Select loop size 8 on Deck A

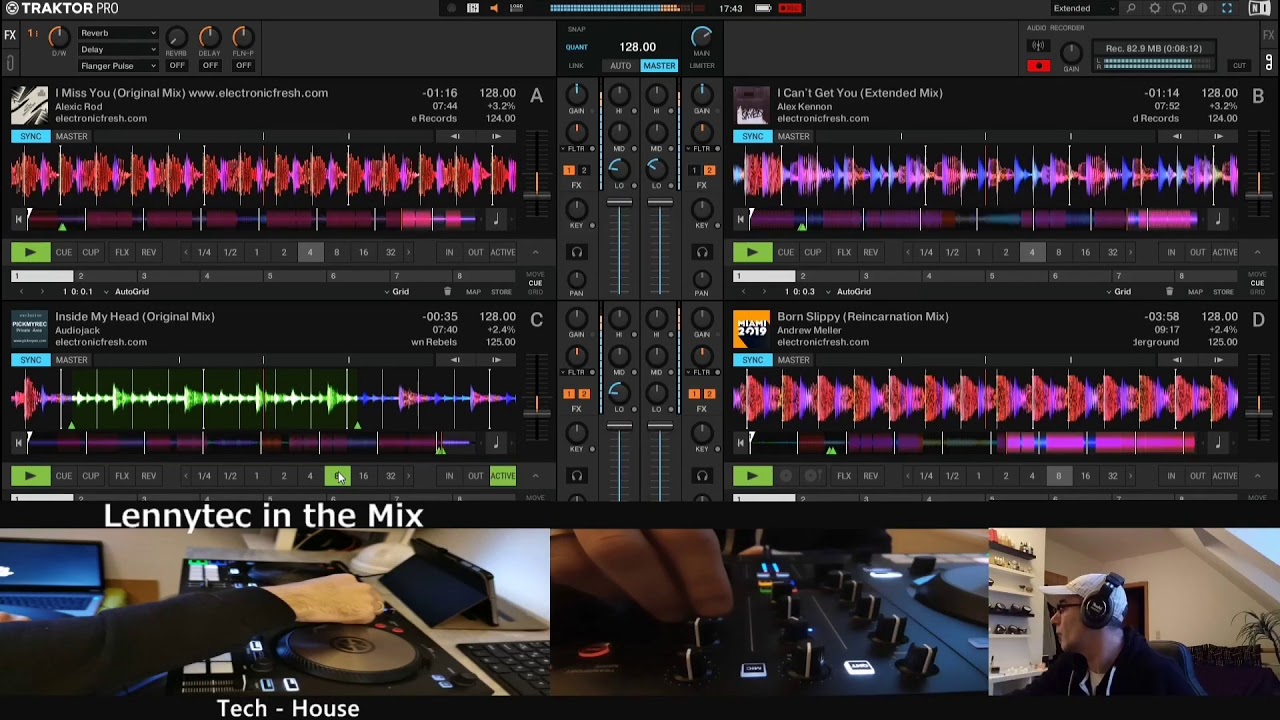click(336, 252)
